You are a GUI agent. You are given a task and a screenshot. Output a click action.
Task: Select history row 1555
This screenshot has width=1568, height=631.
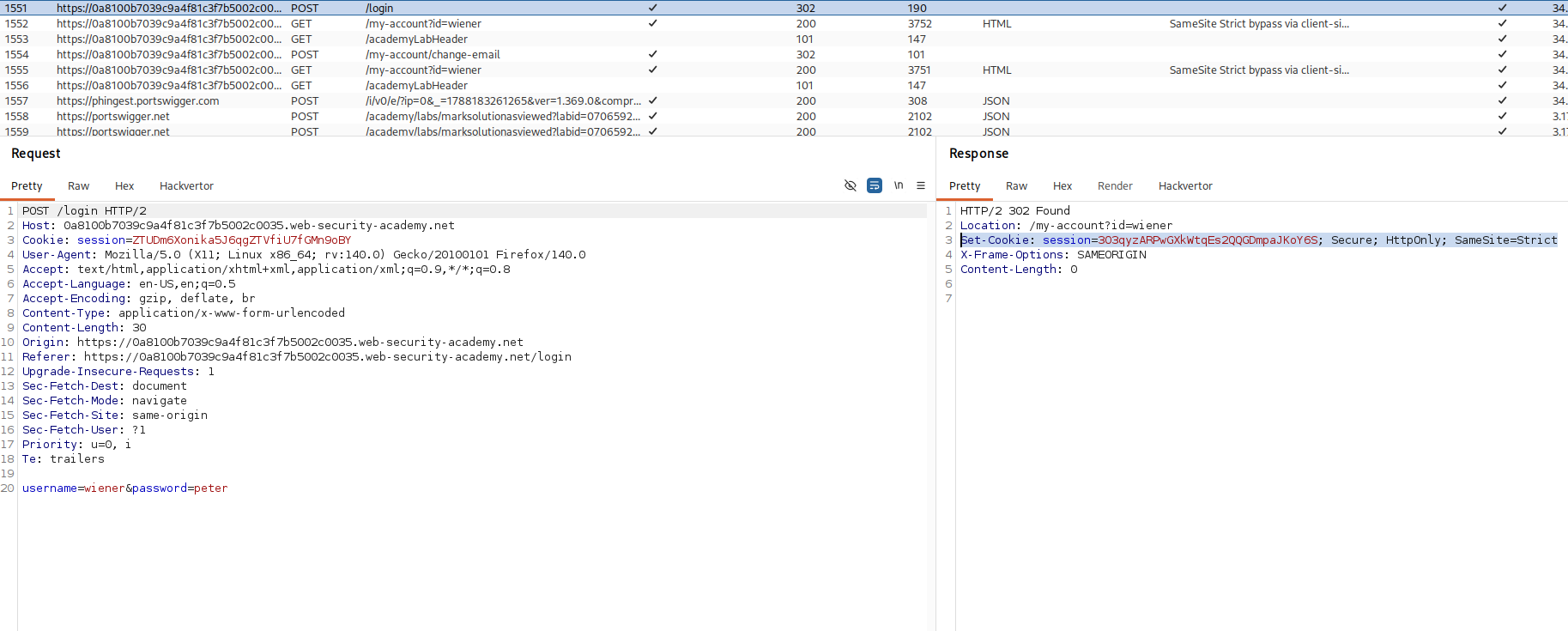coord(784,70)
